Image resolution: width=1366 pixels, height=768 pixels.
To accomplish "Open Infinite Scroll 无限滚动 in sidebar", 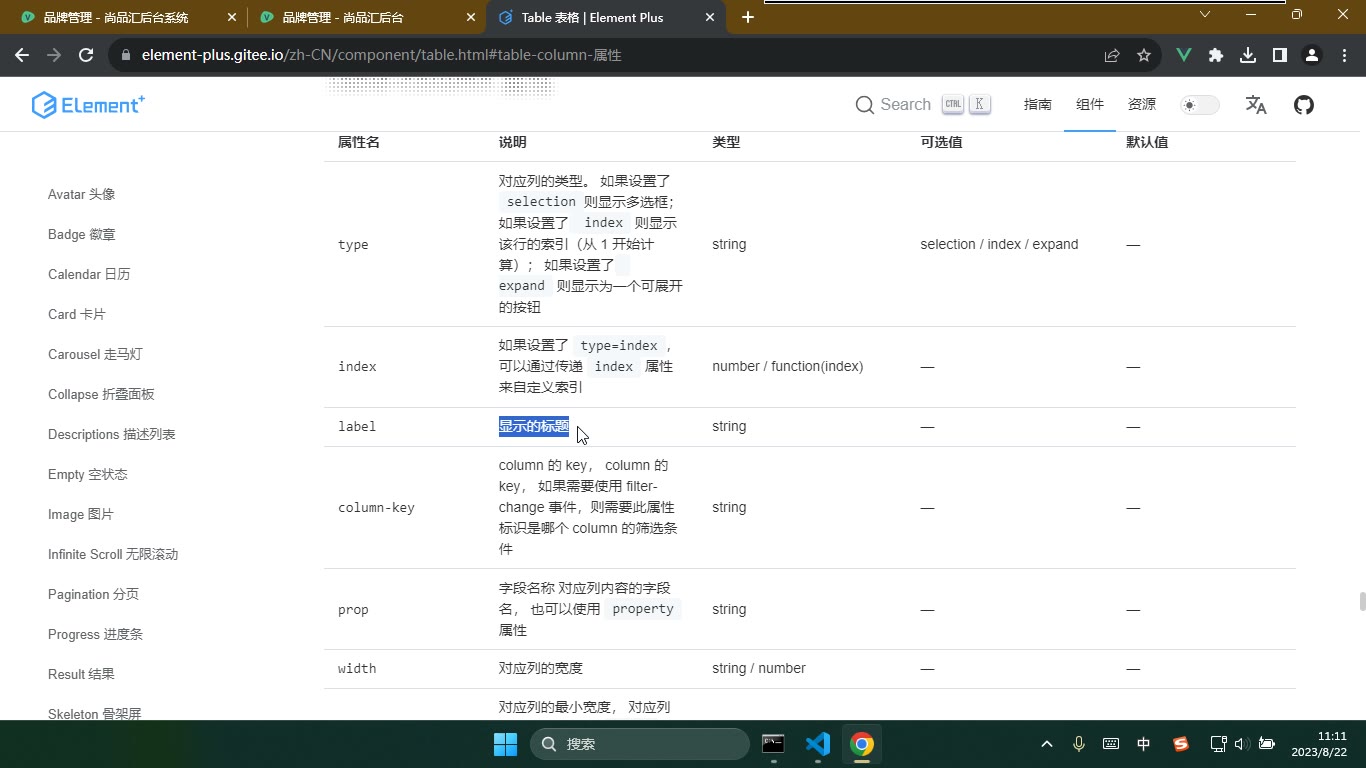I will click(113, 554).
